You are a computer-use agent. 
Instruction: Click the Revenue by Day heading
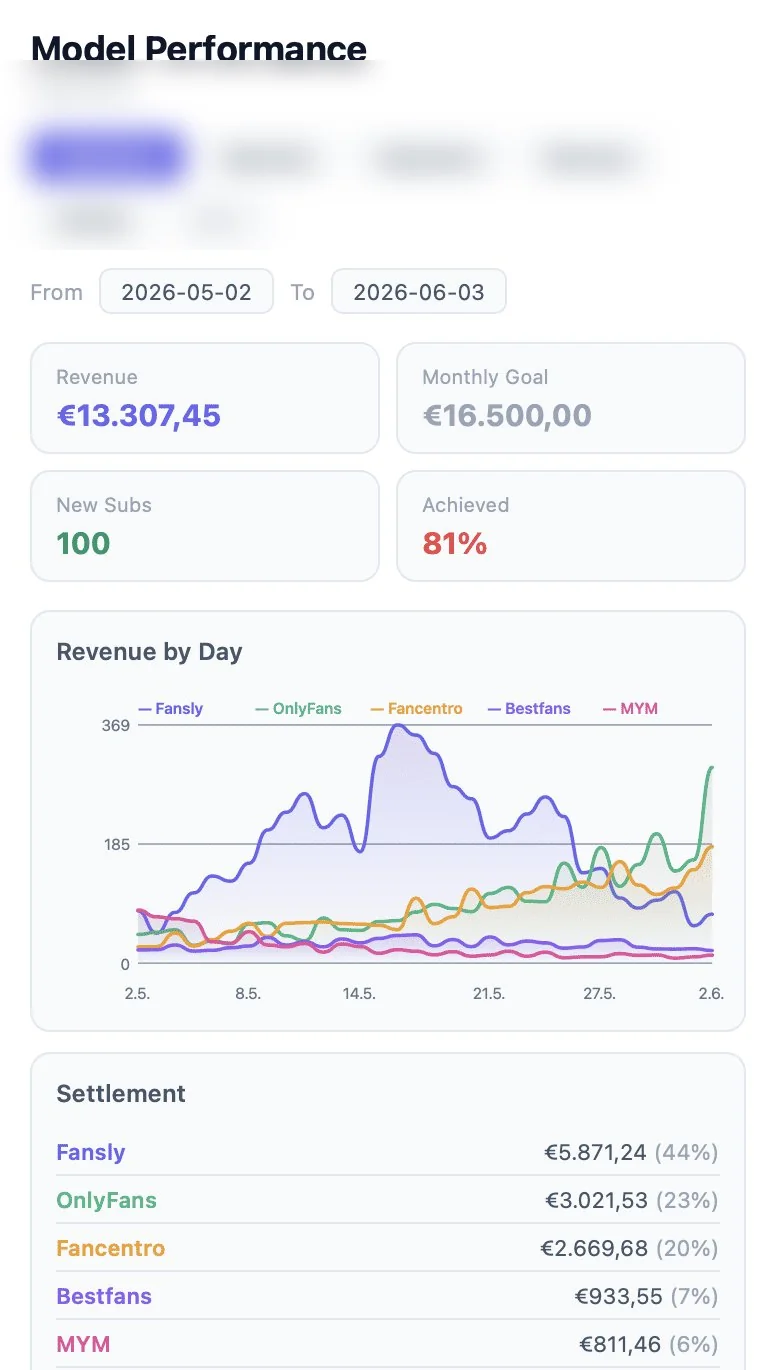[x=149, y=652]
